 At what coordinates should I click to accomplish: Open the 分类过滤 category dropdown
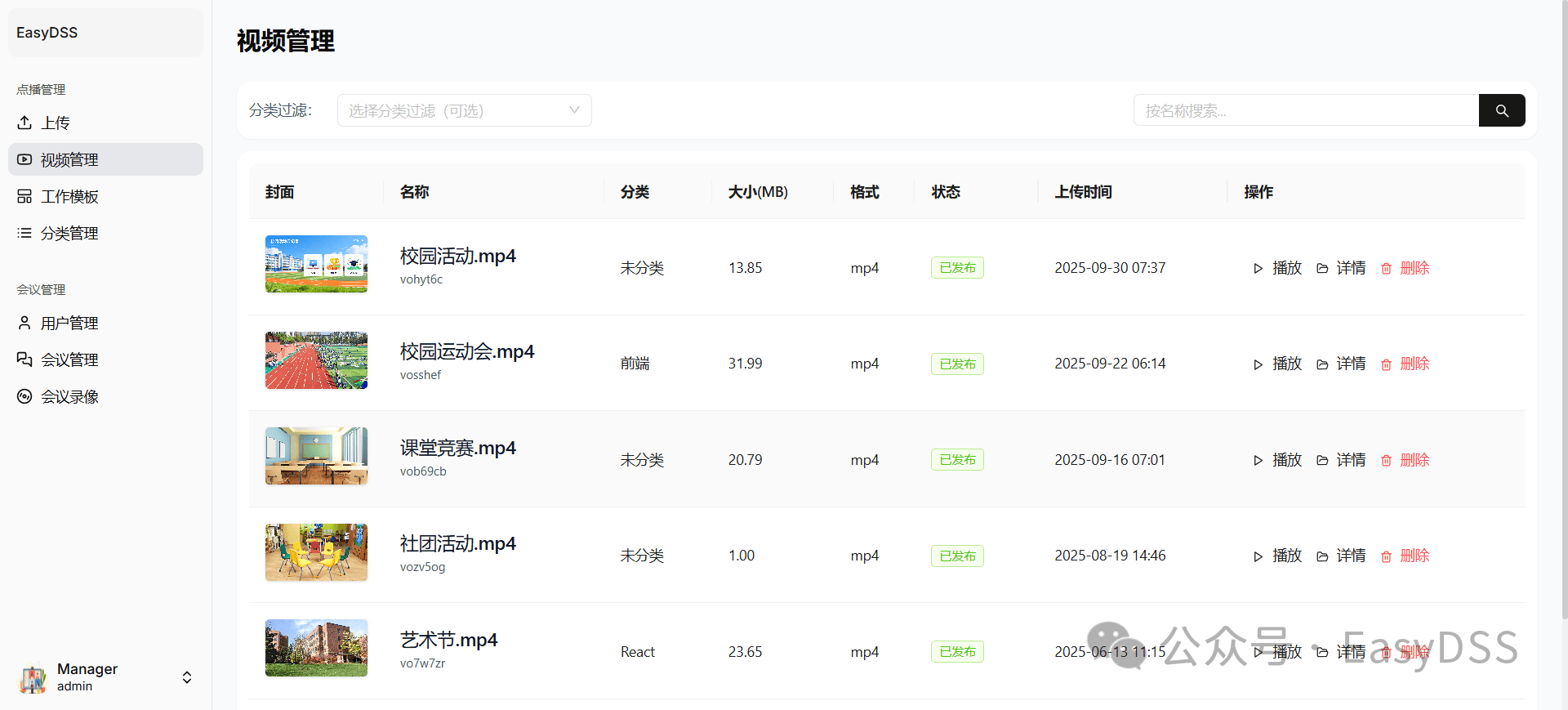464,110
